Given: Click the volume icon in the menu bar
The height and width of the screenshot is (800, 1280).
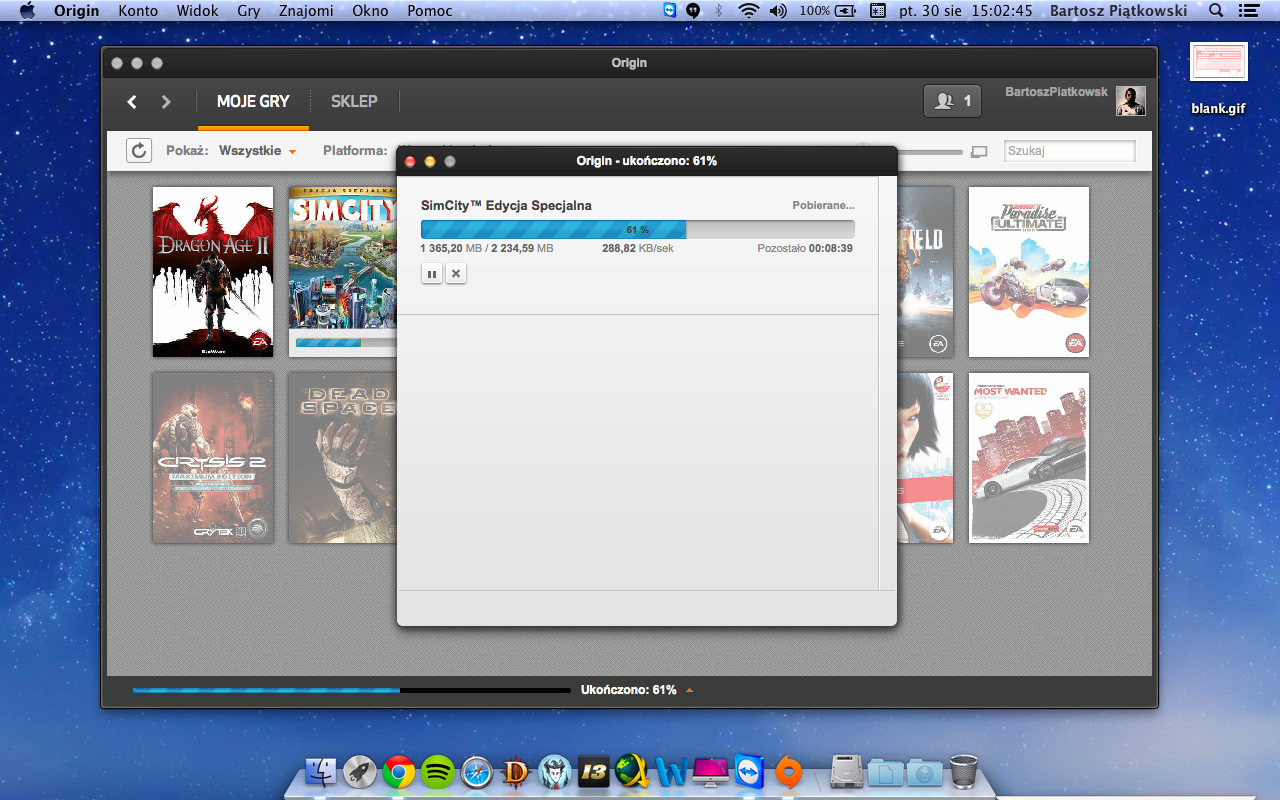Looking at the screenshot, I should tap(778, 11).
